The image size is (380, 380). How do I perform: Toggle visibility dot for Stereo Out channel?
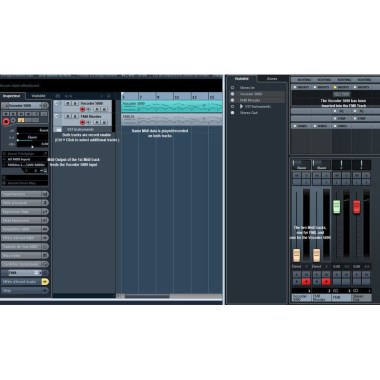click(233, 113)
